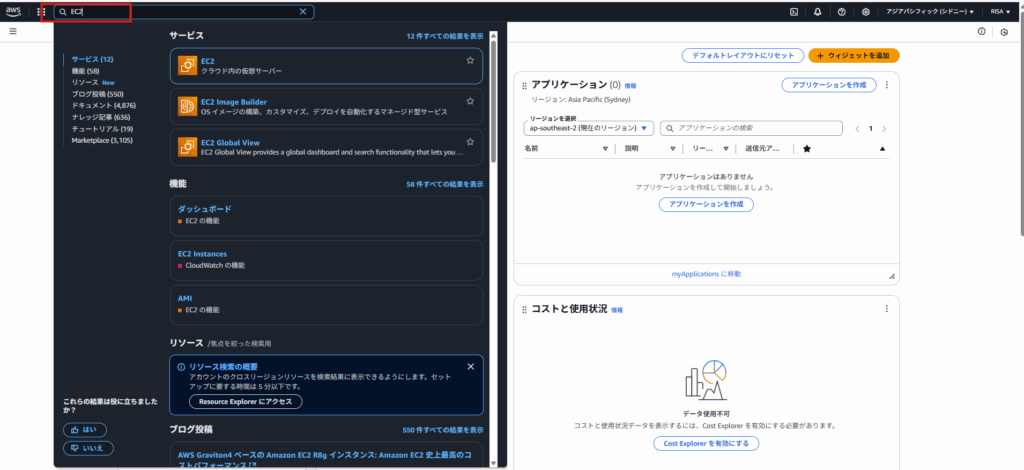Favorite EC2 Global View with star
This screenshot has height=470, width=1024.
470,142
